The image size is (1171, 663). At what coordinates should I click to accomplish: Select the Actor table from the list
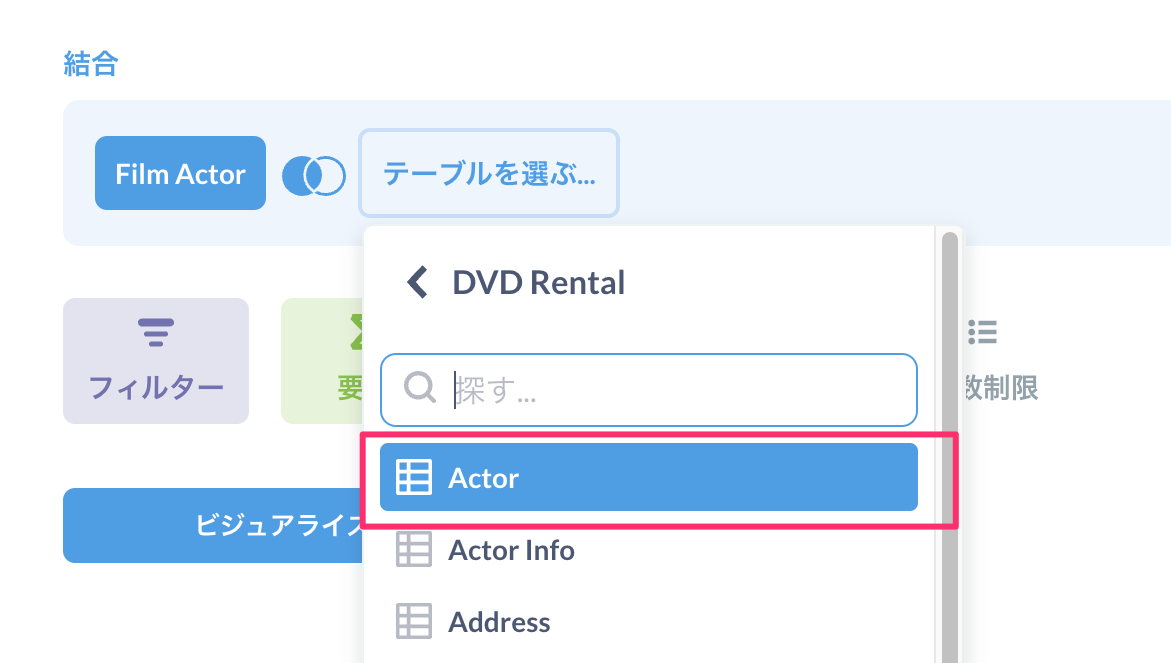point(648,478)
